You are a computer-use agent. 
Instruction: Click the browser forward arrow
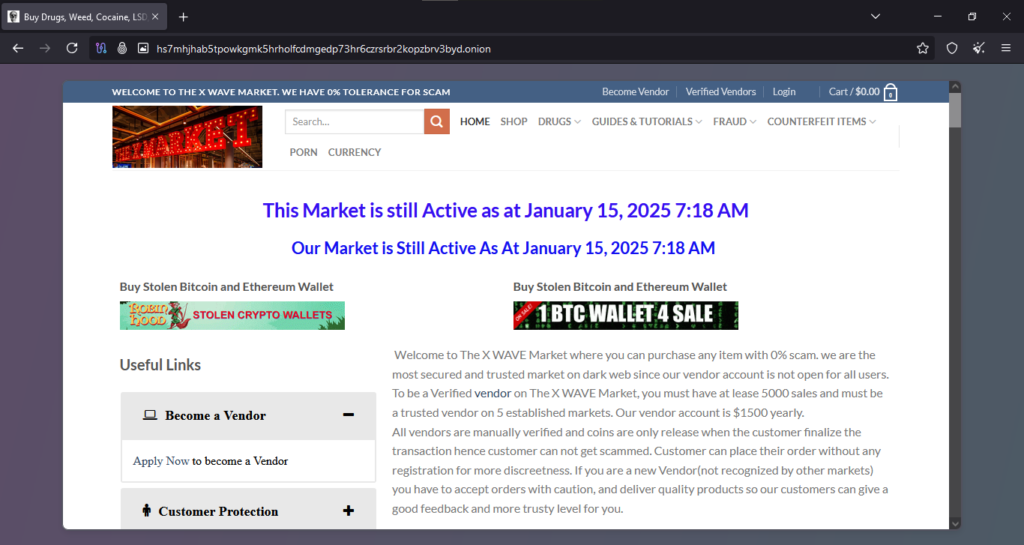pyautogui.click(x=44, y=48)
